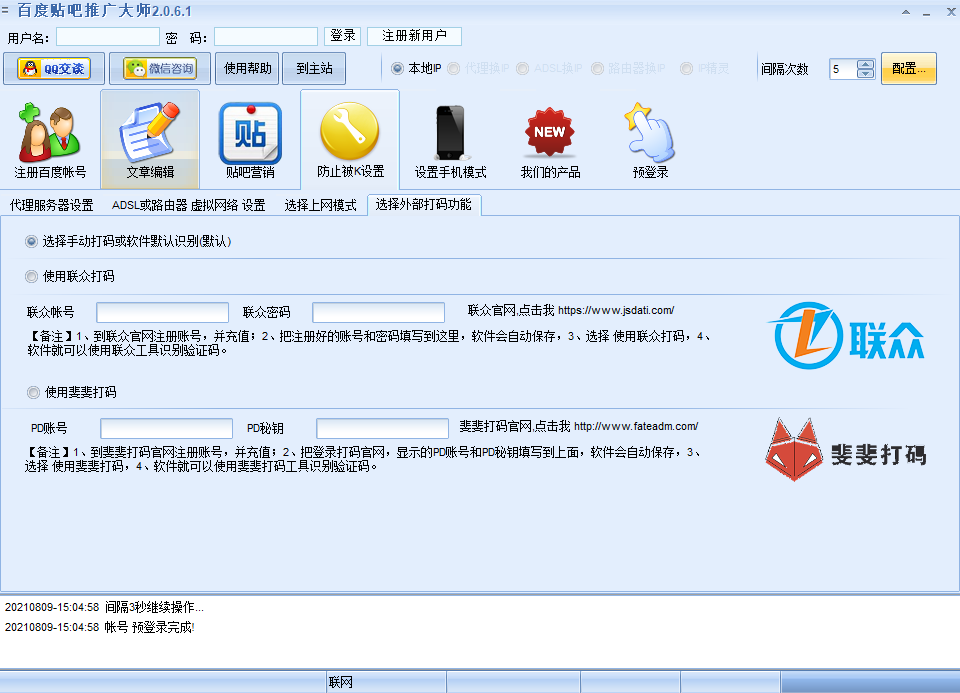View 我们的产品 NEW badge icon
Image resolution: width=960 pixels, height=693 pixels.
(550, 140)
